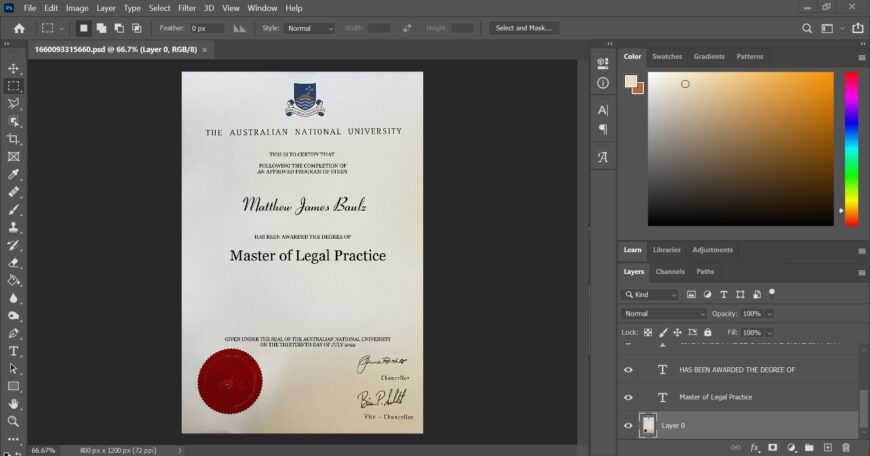The image size is (870, 456).
Task: Delete layer with the trash icon
Action: [846, 447]
